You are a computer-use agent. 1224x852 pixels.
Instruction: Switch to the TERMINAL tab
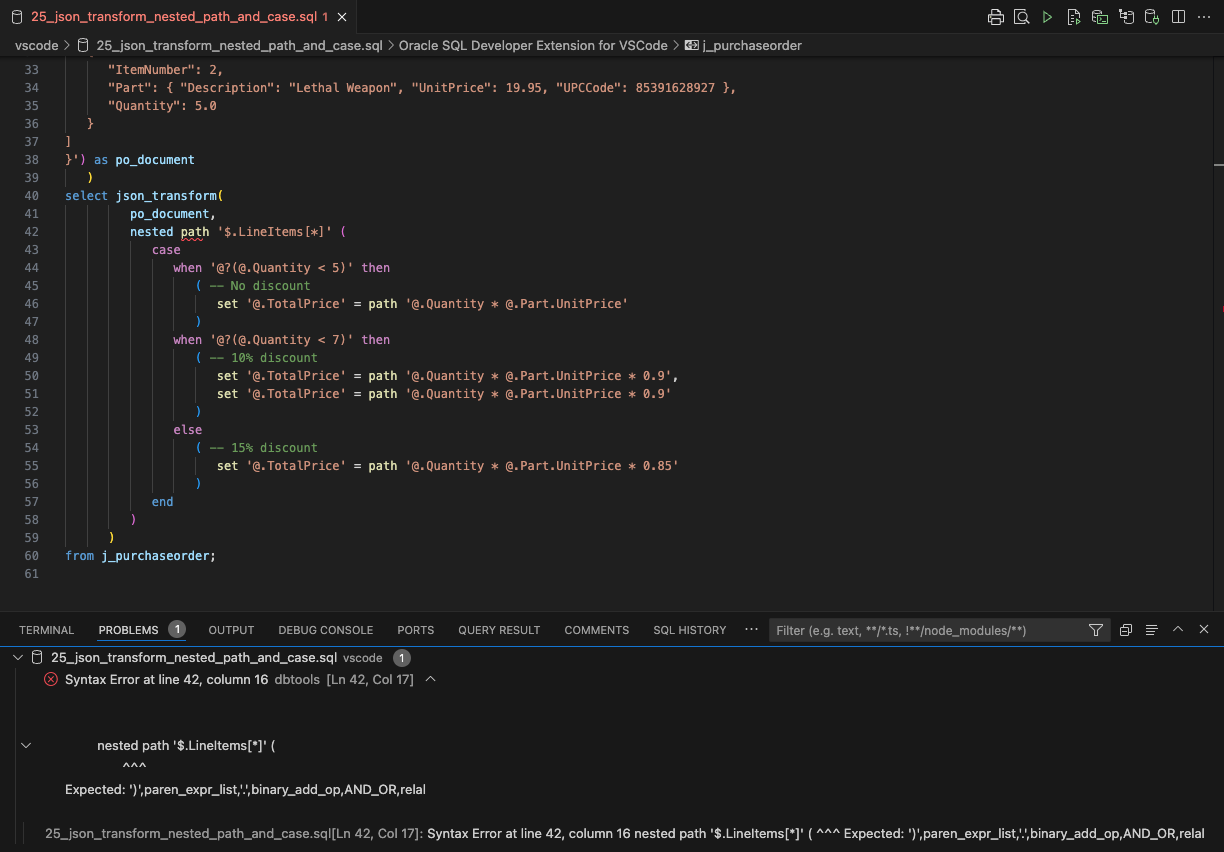click(x=47, y=630)
